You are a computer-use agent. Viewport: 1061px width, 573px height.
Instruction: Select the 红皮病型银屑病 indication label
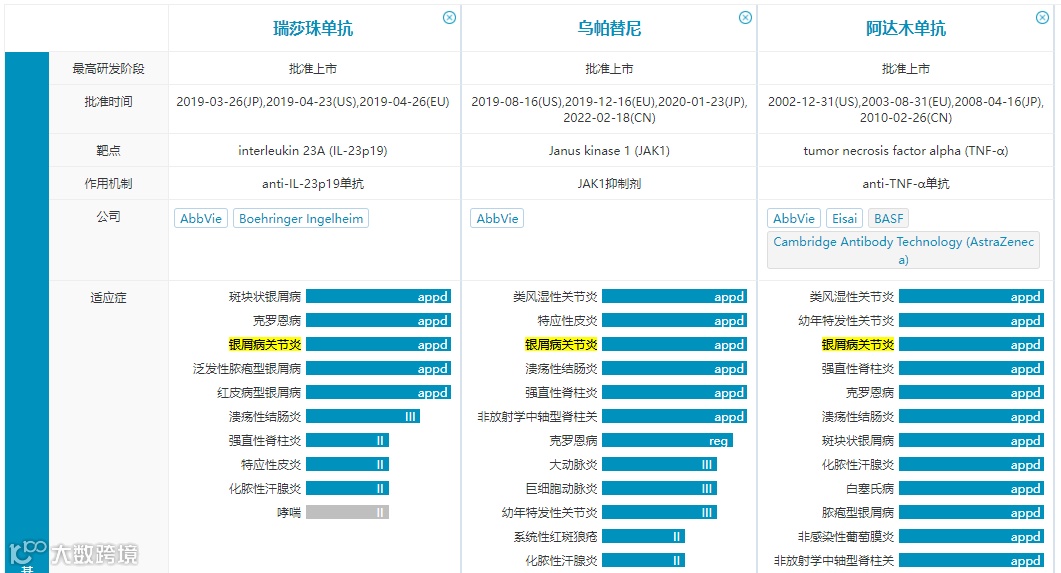(x=259, y=393)
